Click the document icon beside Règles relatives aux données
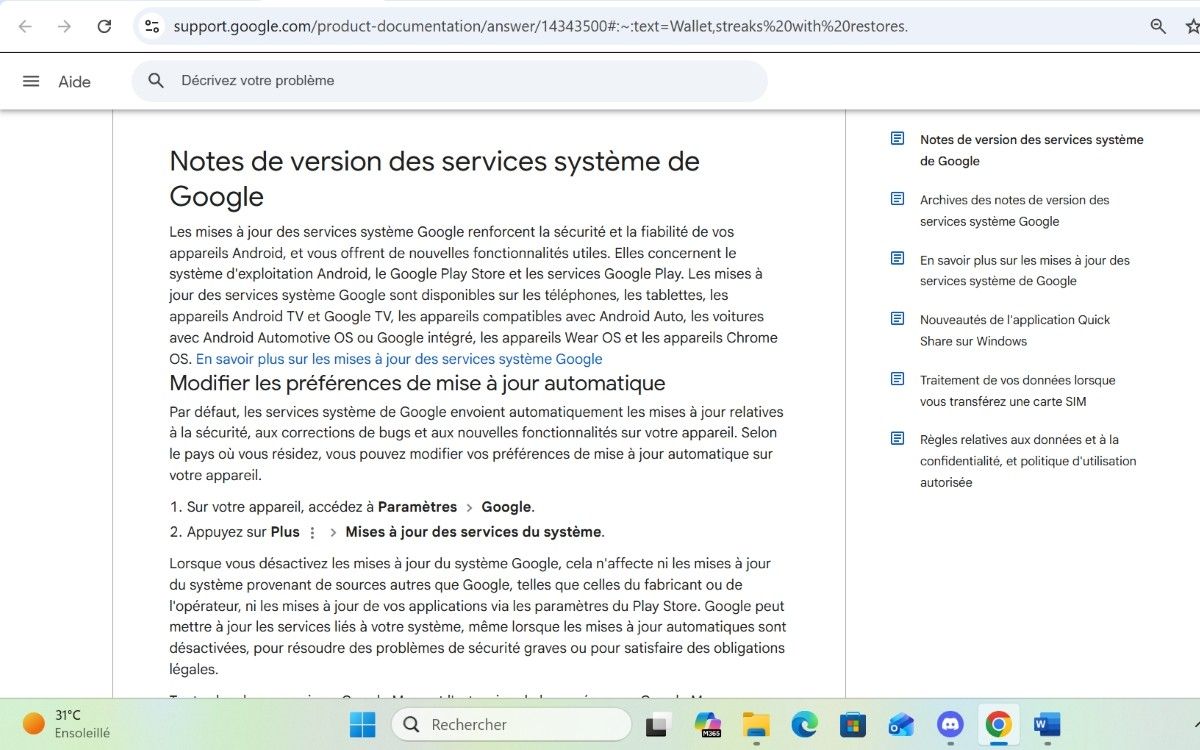 click(898, 438)
